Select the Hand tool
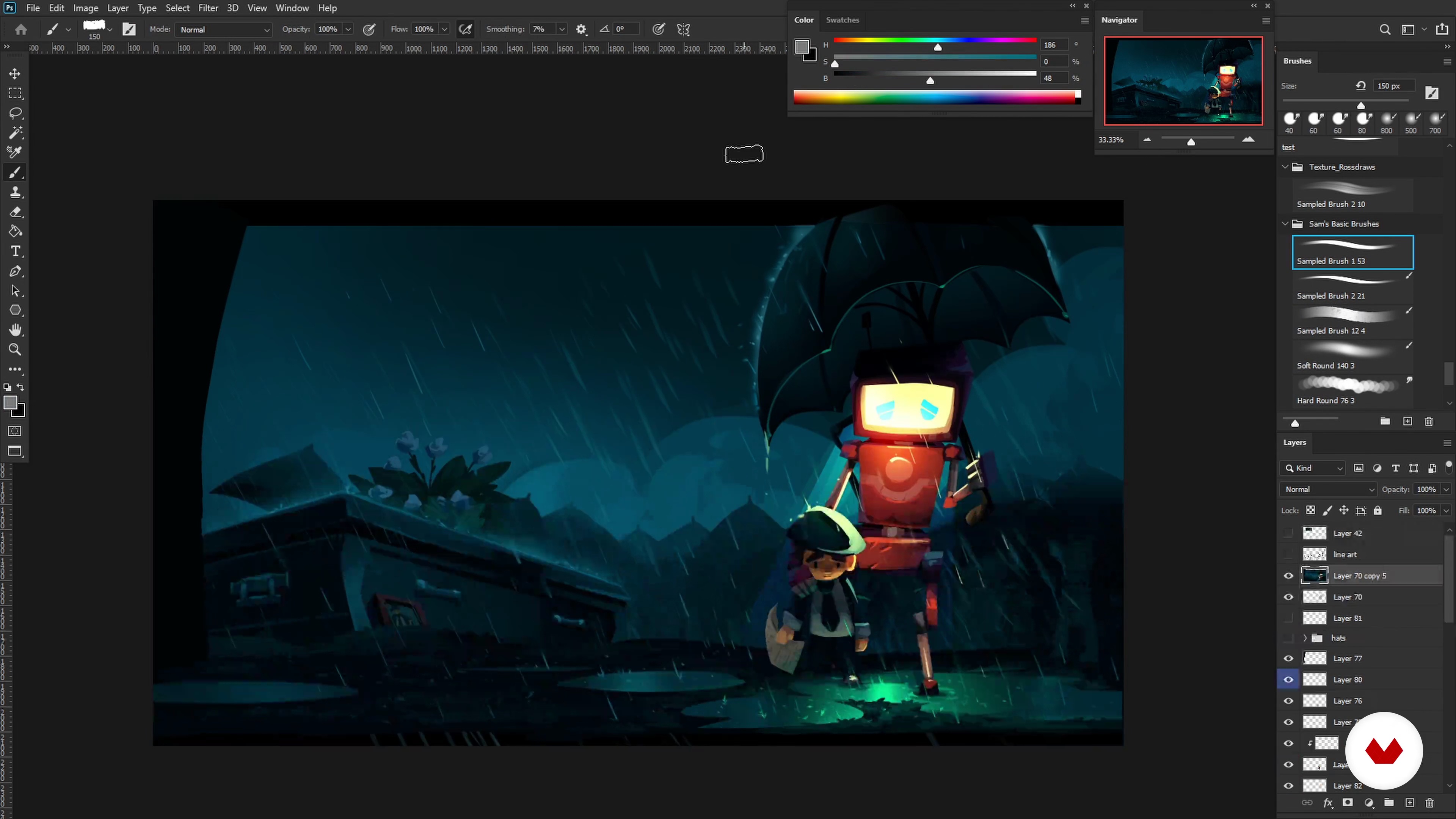 [15, 329]
